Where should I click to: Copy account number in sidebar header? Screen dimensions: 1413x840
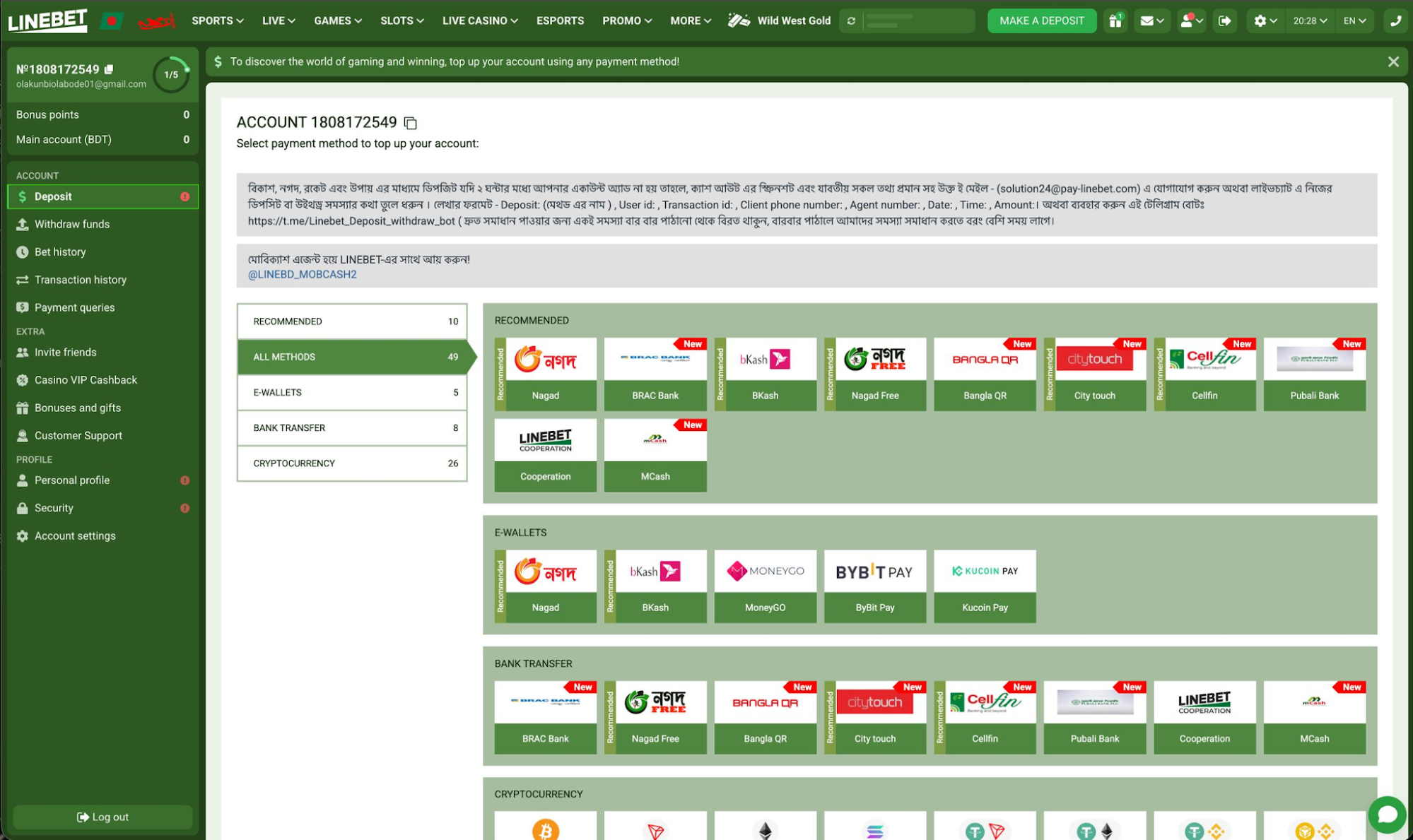109,69
